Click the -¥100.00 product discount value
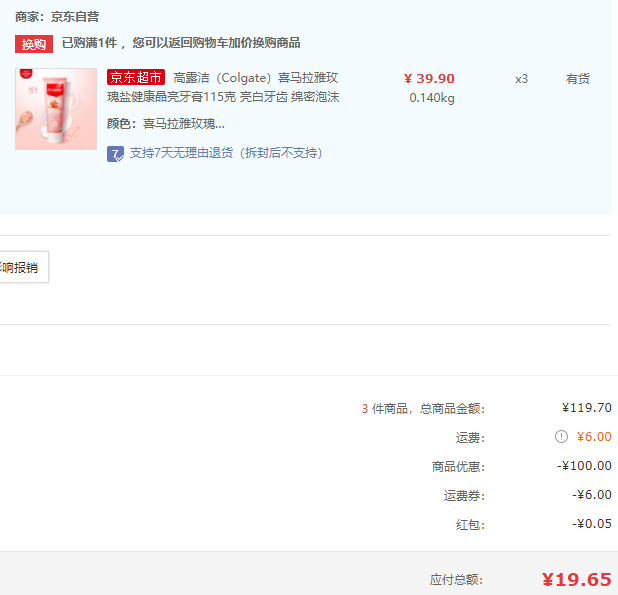The width and height of the screenshot is (618, 595). tap(584, 466)
